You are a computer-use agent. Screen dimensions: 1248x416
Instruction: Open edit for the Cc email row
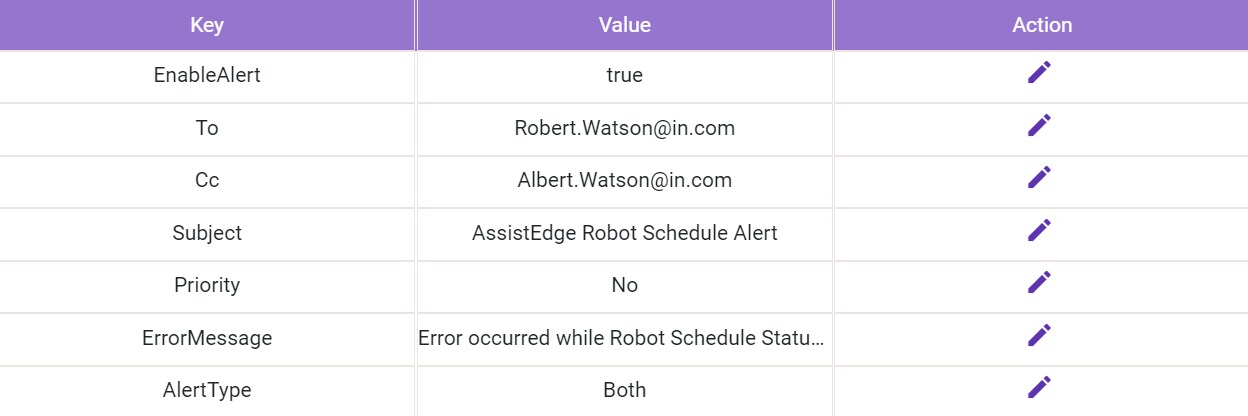point(1040,178)
